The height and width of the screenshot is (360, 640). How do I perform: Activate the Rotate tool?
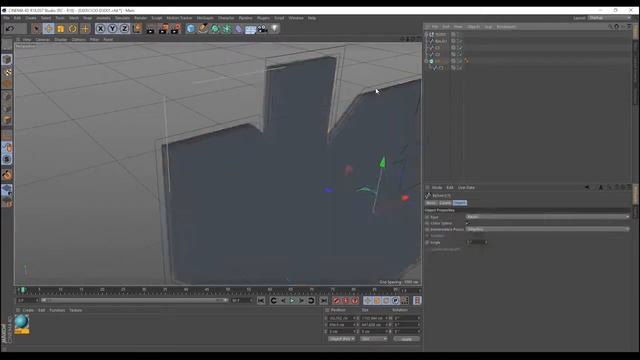73,29
